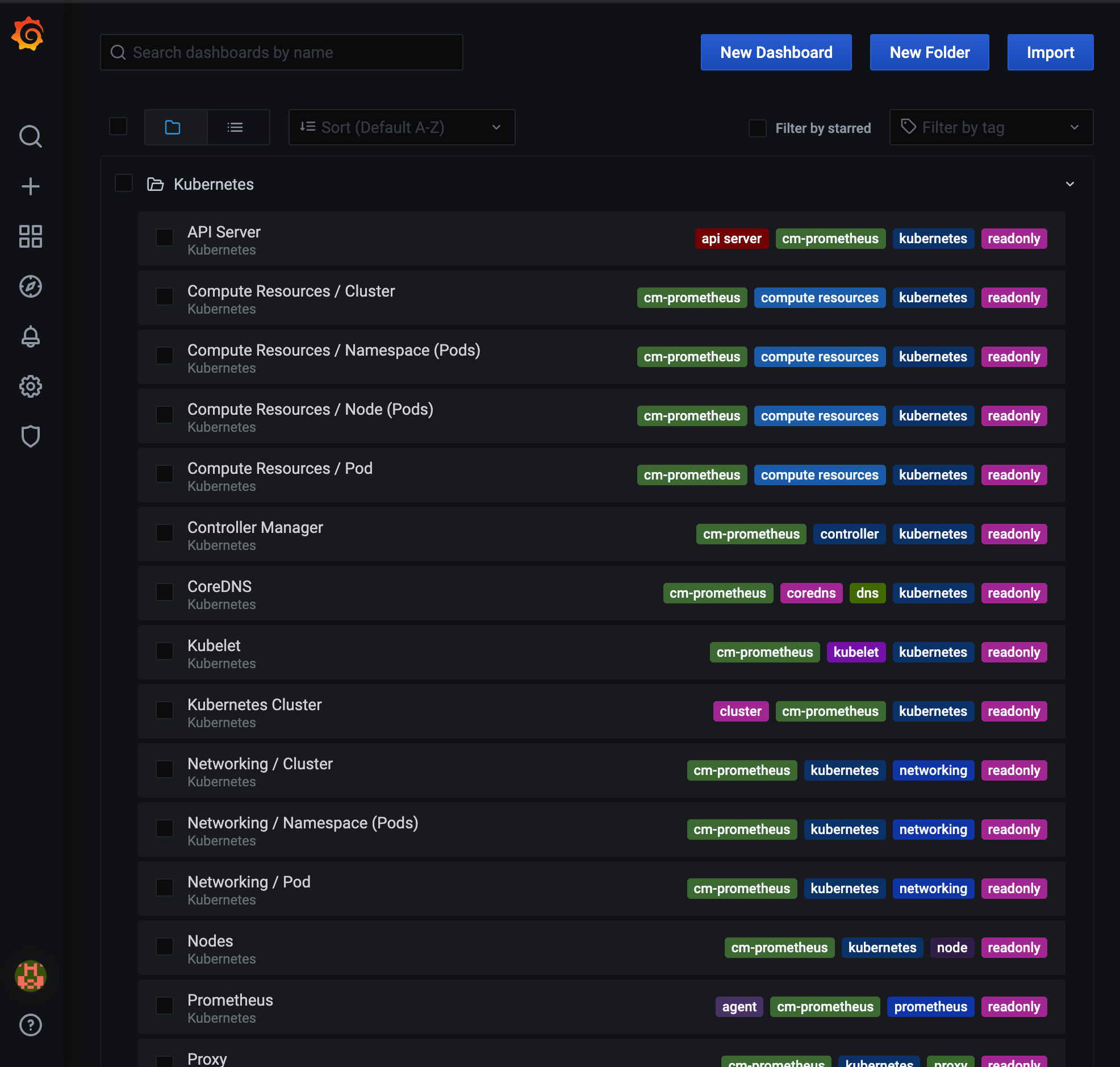The height and width of the screenshot is (1067, 1120).
Task: Click networking tag on Networking / Cluster row
Action: 933,770
